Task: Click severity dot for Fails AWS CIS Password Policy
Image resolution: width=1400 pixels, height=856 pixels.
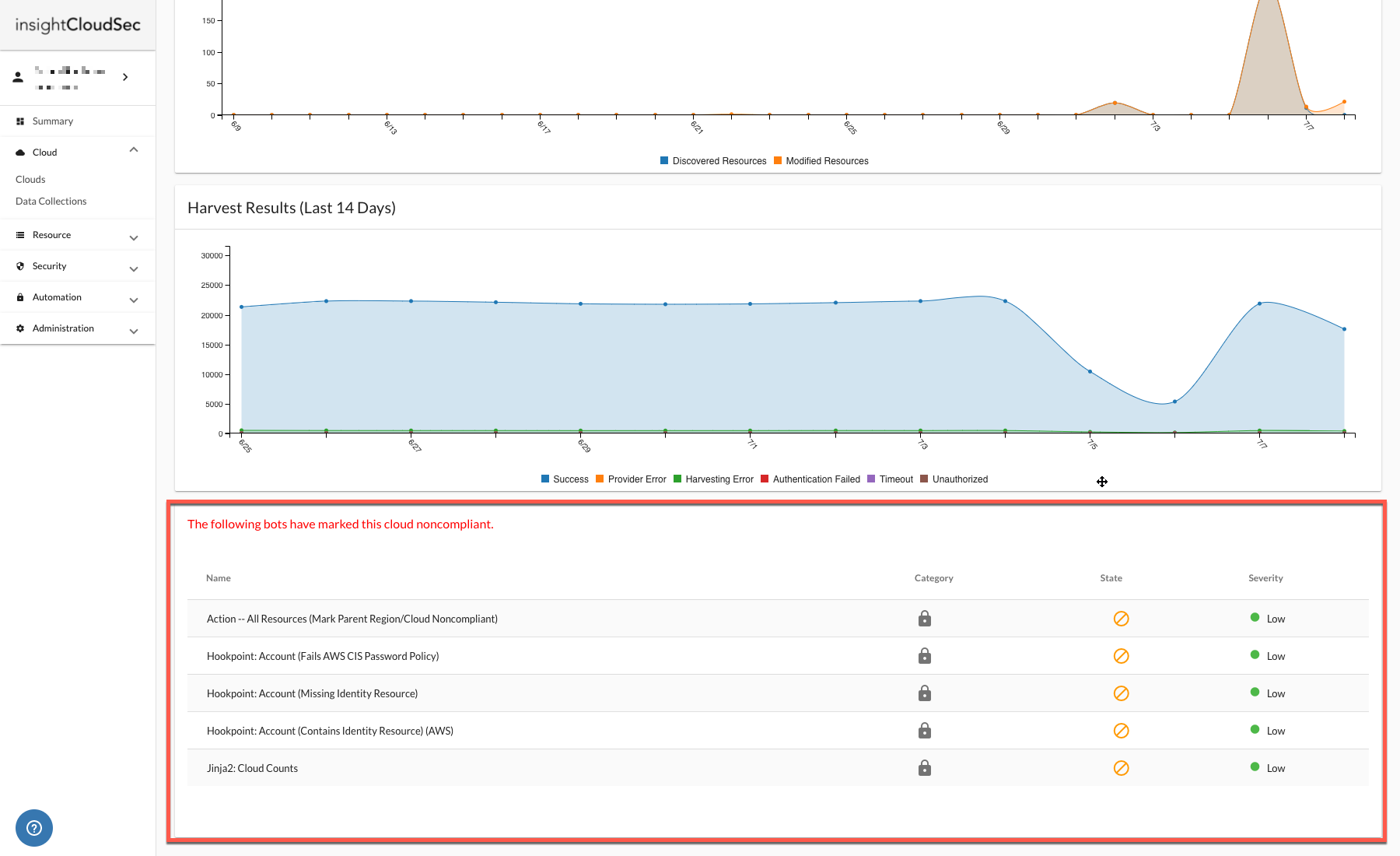Action: coord(1255,654)
